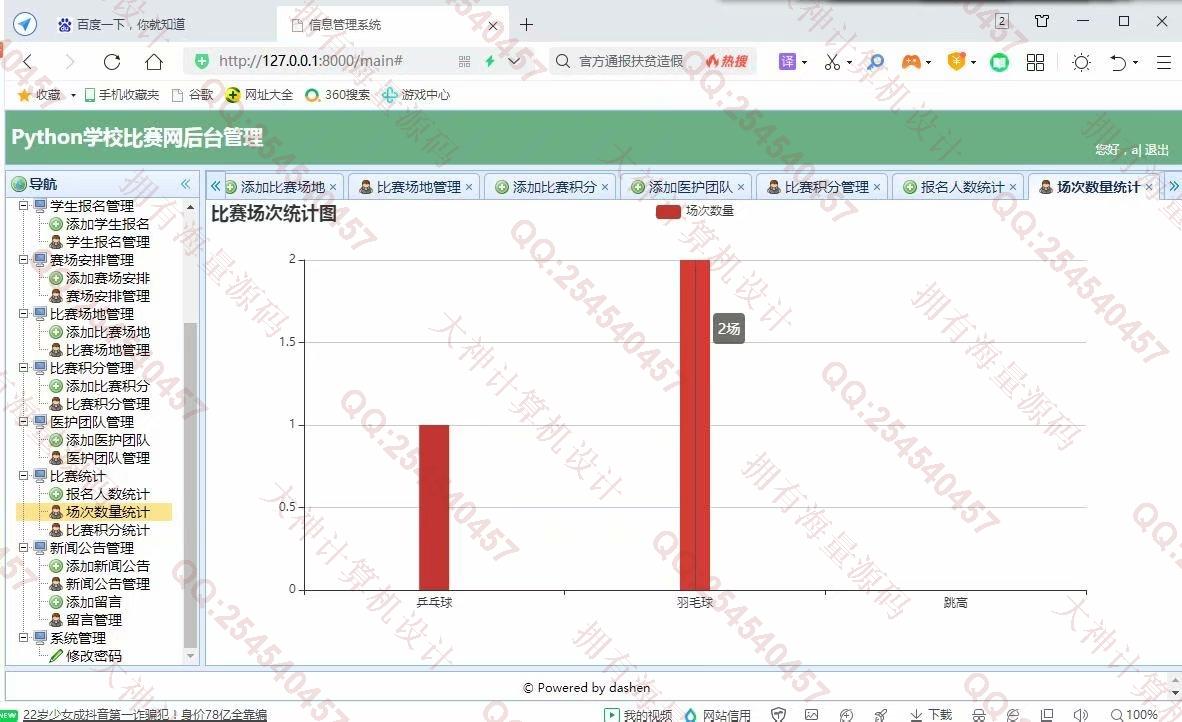This screenshot has width=1182, height=722.
Task: Open 添加学生报名 in the navigation tree
Action: tap(107, 224)
